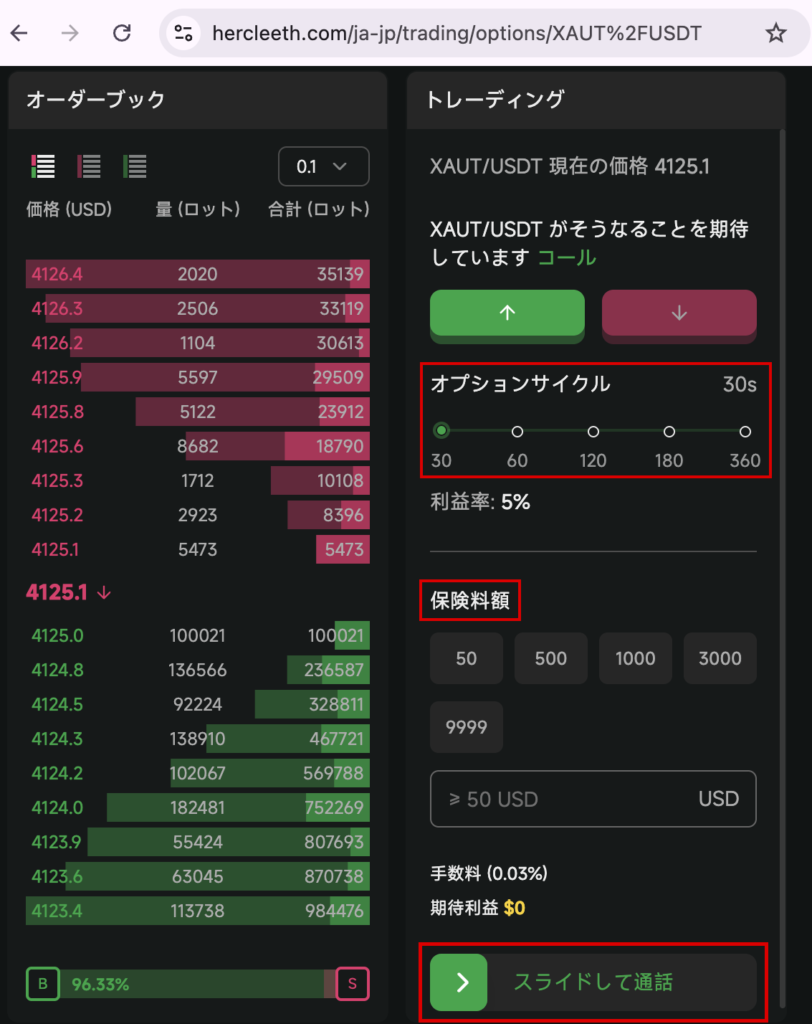Image resolution: width=812 pixels, height=1024 pixels.
Task: Go back to the previous page
Action: [x=20, y=33]
